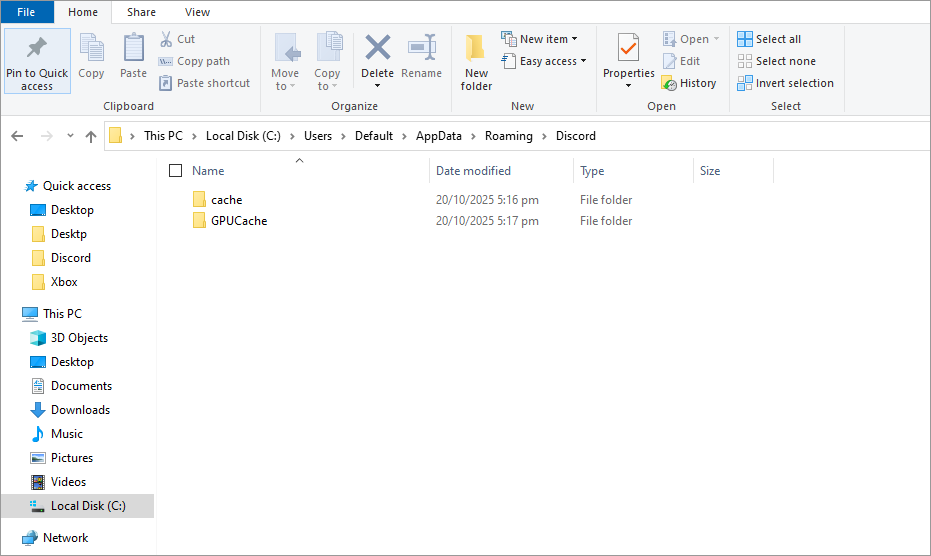Screen dimensions: 931x556
Task: Expand the Properties dropdown arrow
Action: tap(628, 86)
